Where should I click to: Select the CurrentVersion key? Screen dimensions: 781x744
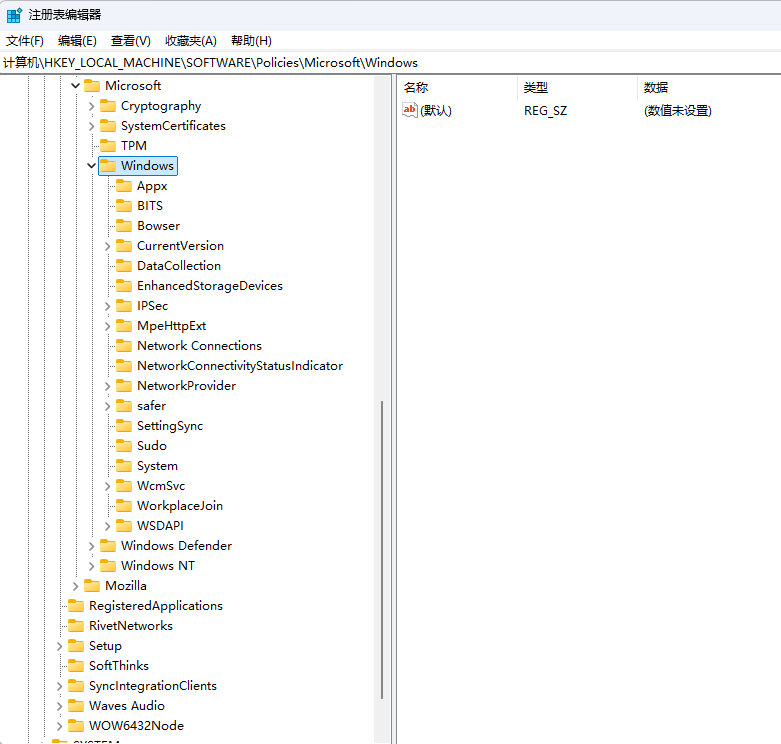[180, 246]
